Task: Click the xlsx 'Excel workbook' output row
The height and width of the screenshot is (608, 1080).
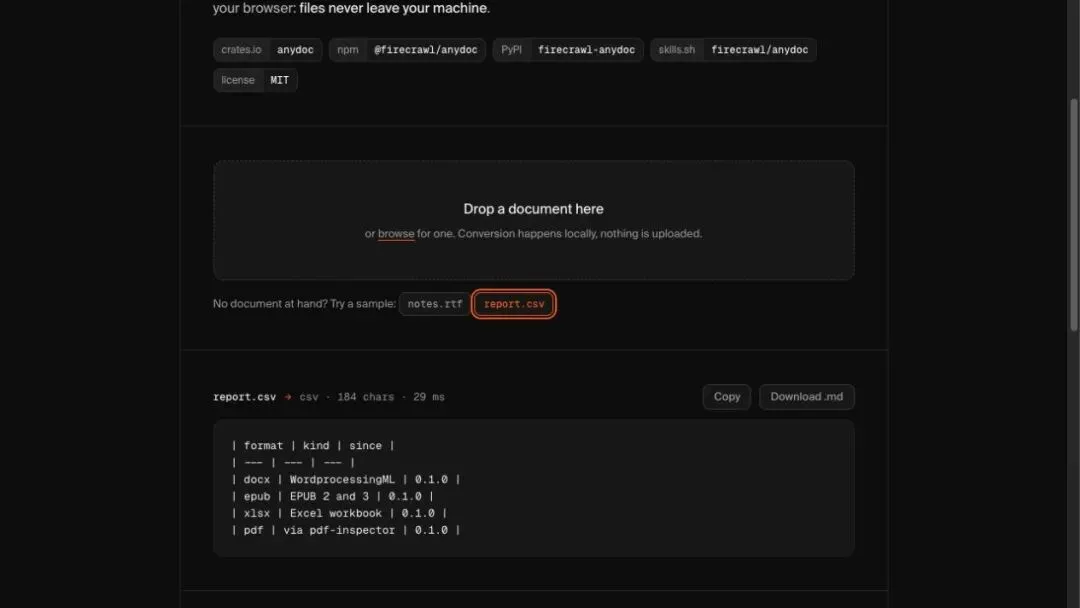Action: tap(339, 513)
